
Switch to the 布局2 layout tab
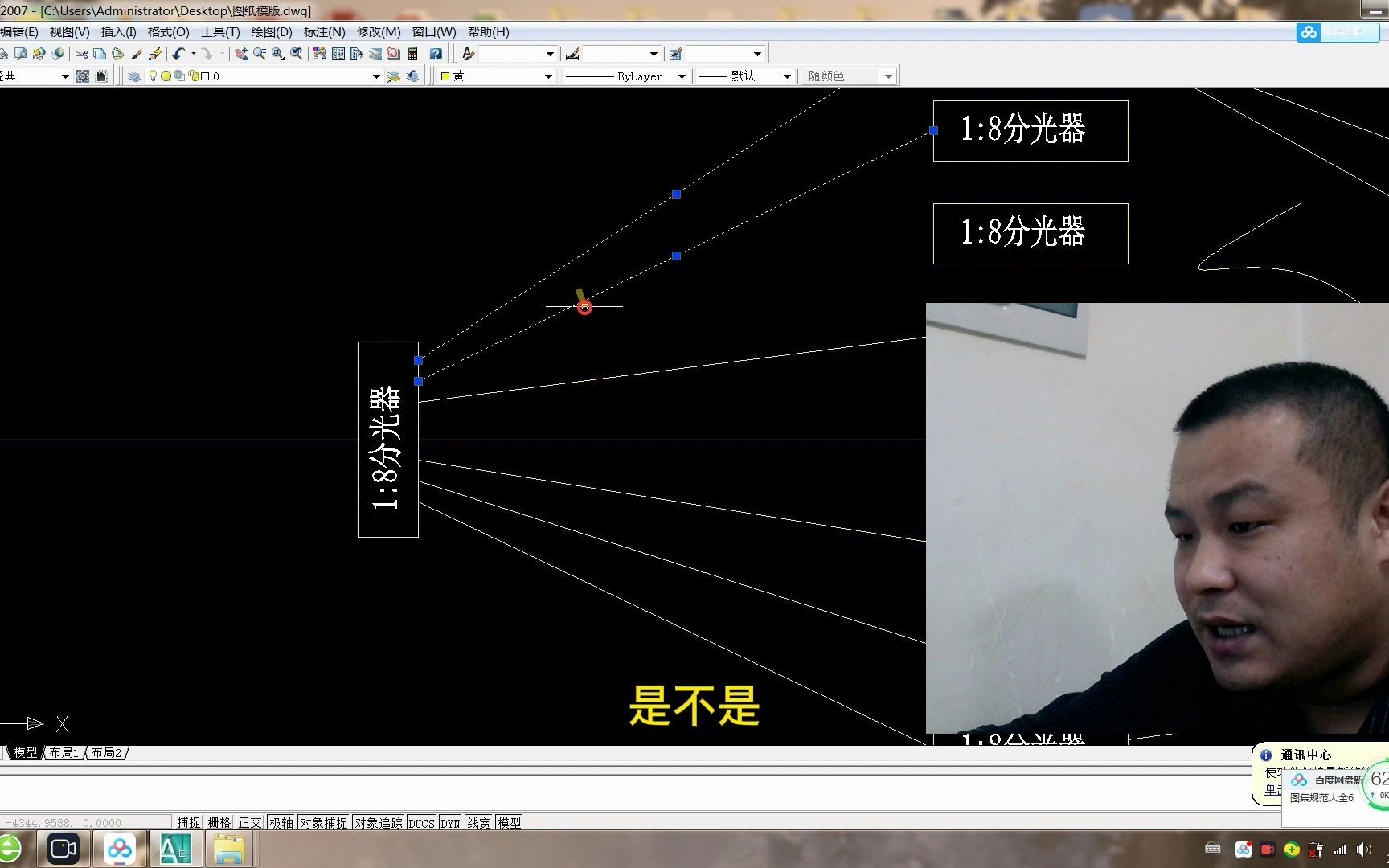105,753
